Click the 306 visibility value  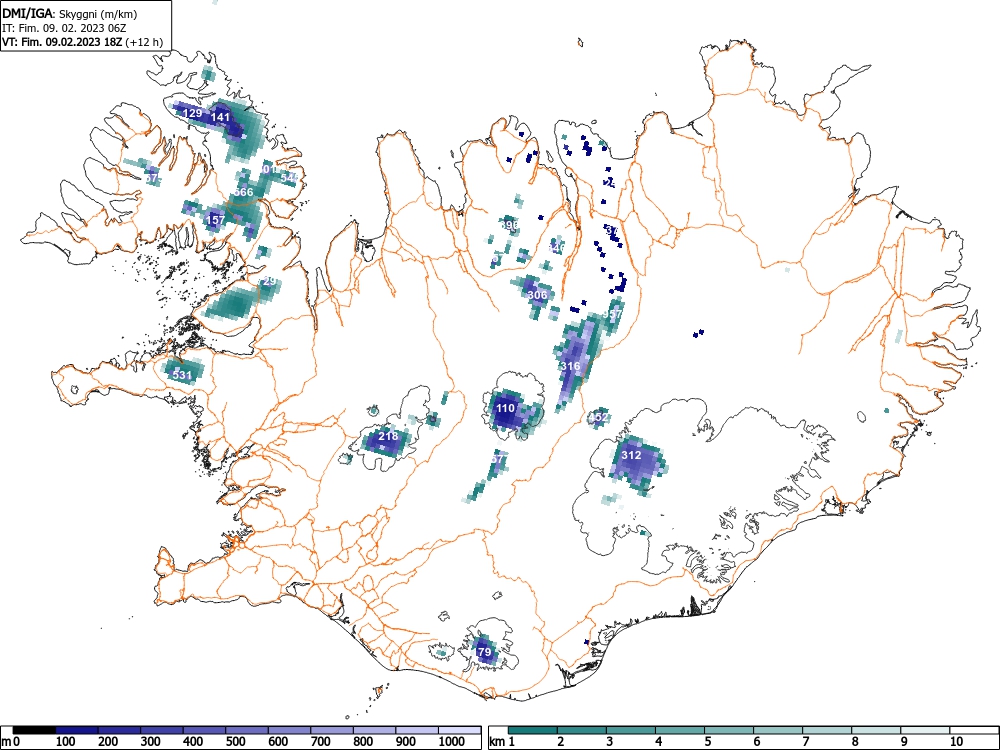coord(538,295)
